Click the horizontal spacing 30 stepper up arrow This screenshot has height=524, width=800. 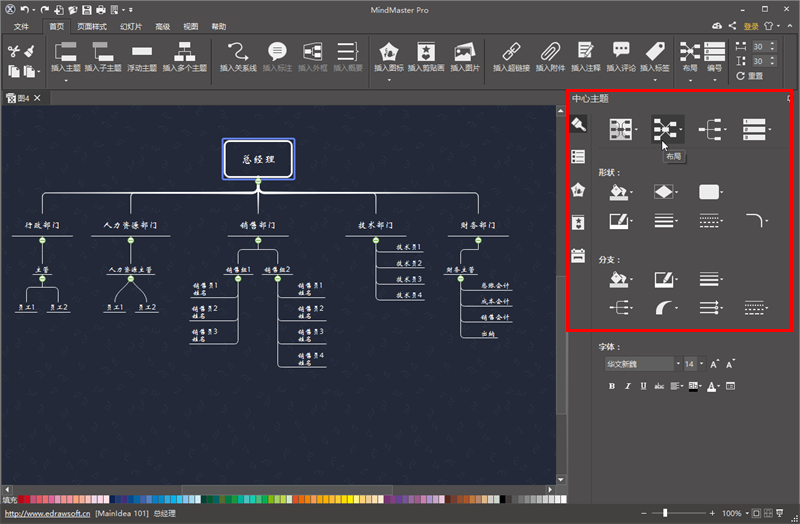coord(772,44)
